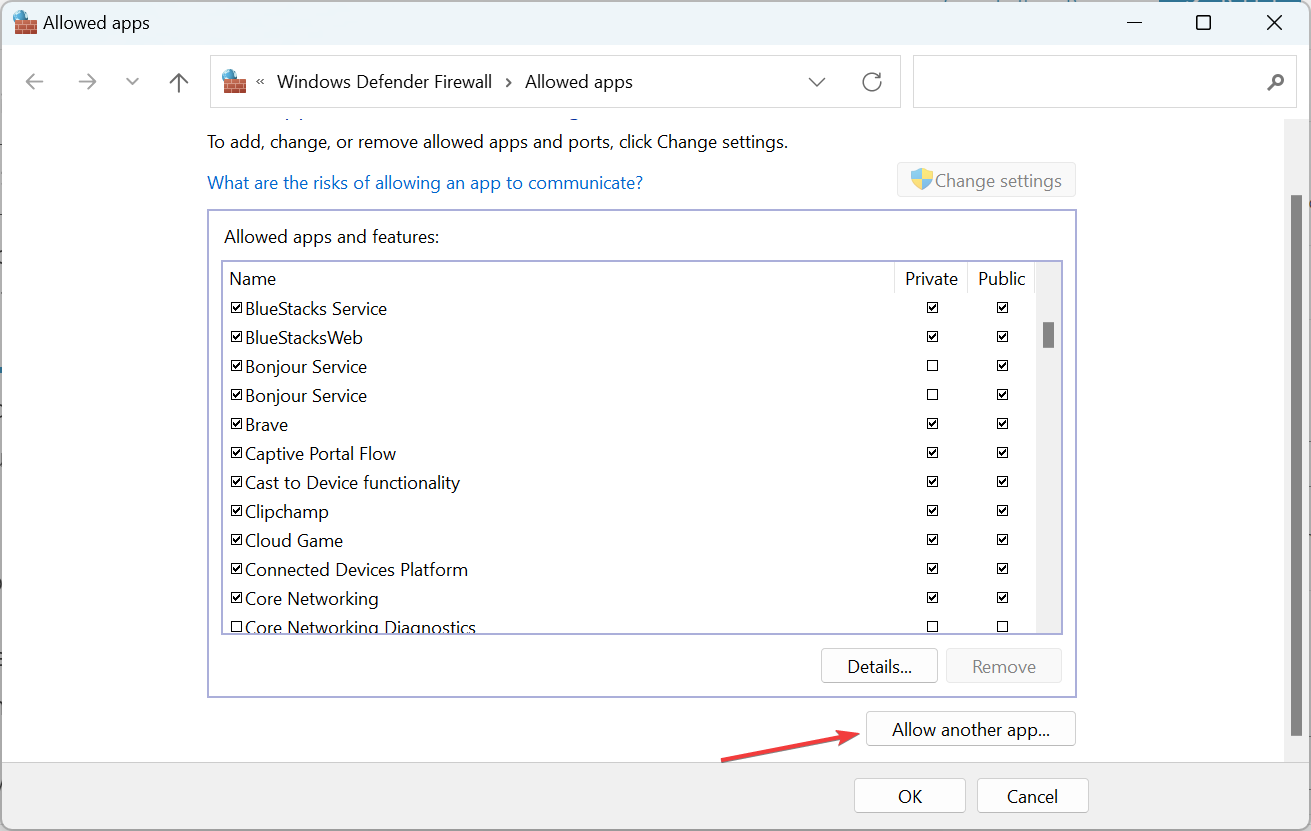This screenshot has height=831, width=1311.
Task: Click the Allowed apps title bar icon
Action: 25,22
